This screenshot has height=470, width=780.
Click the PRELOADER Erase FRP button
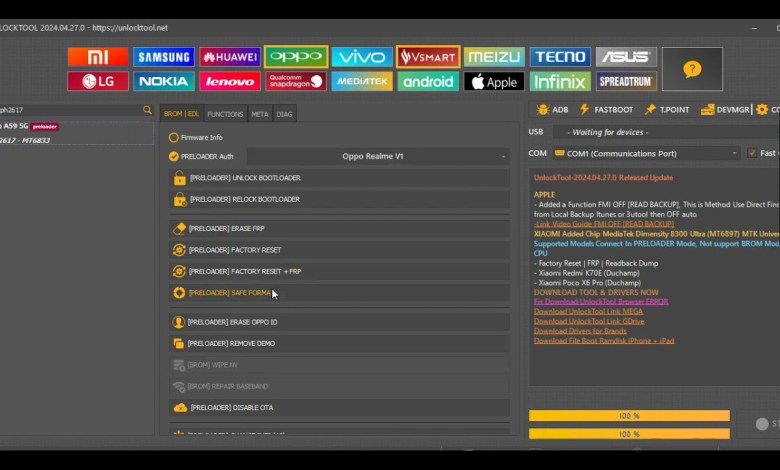coord(339,228)
